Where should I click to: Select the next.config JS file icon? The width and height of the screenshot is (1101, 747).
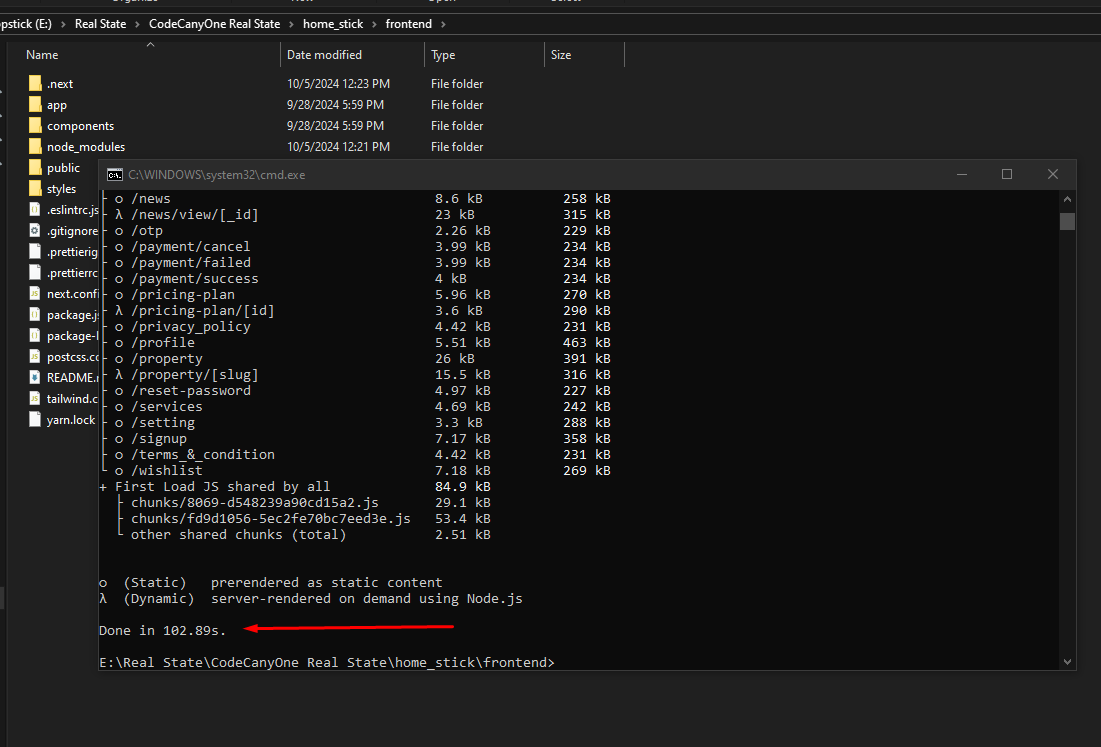pyautogui.click(x=34, y=293)
